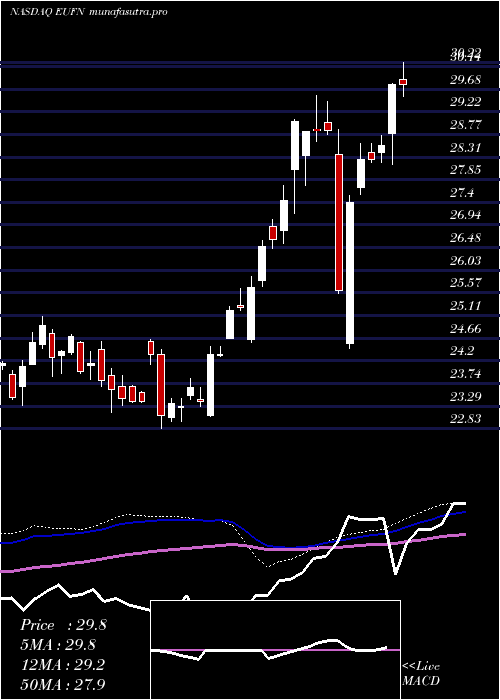Click the latest small red candlestick near 29.68
This screenshot has height=700, width=500.
[x=403, y=82]
